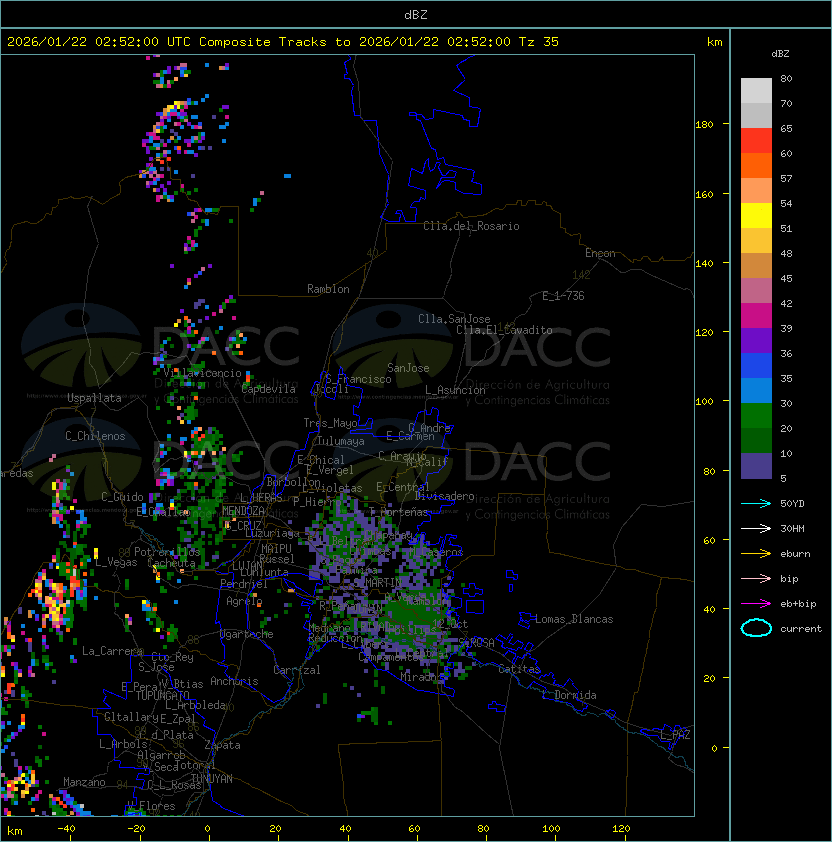The width and height of the screenshot is (832, 842).
Task: Pick the blue 36 dBZ color swatch
Action: pos(756,365)
